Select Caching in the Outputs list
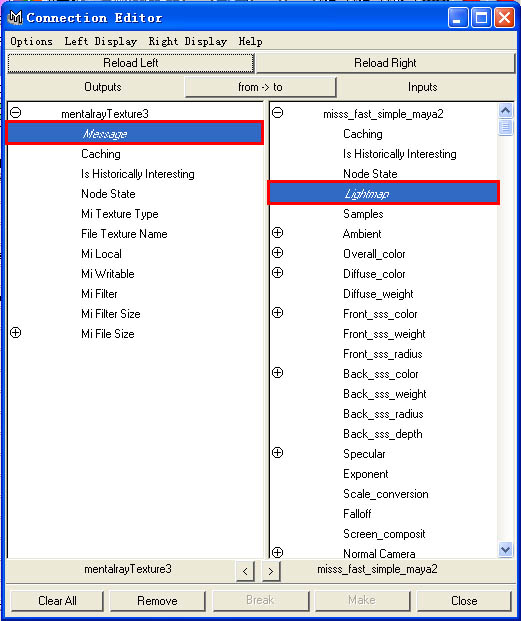The image size is (521, 621). click(x=101, y=154)
